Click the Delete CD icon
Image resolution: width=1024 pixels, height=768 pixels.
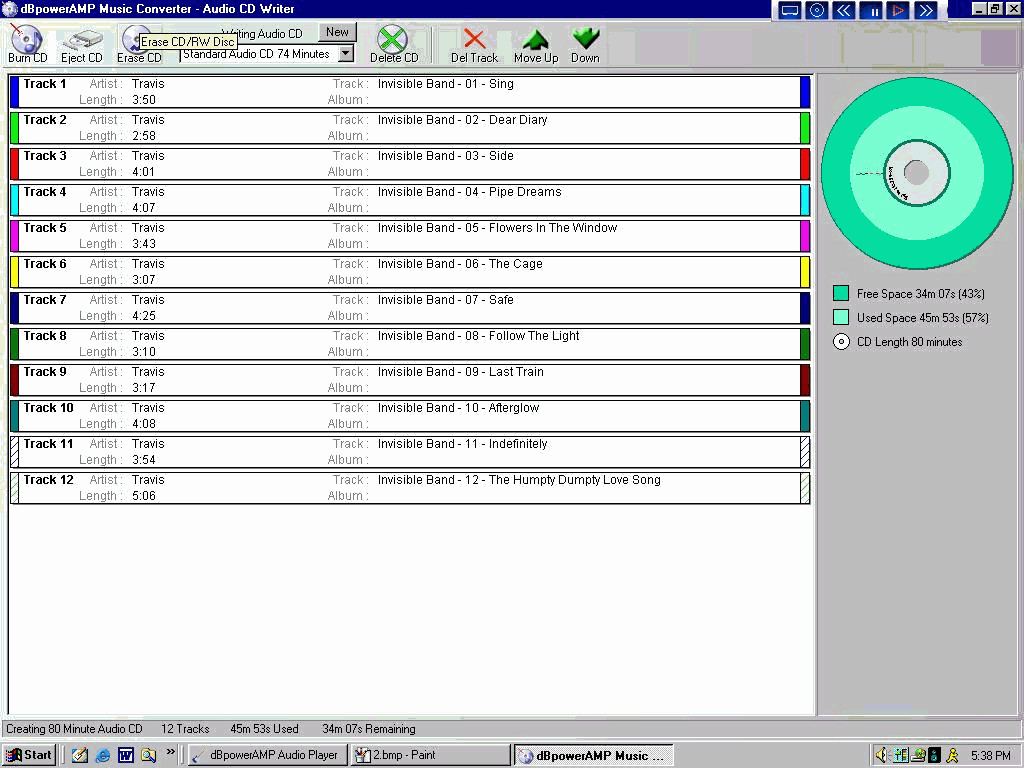(x=394, y=44)
